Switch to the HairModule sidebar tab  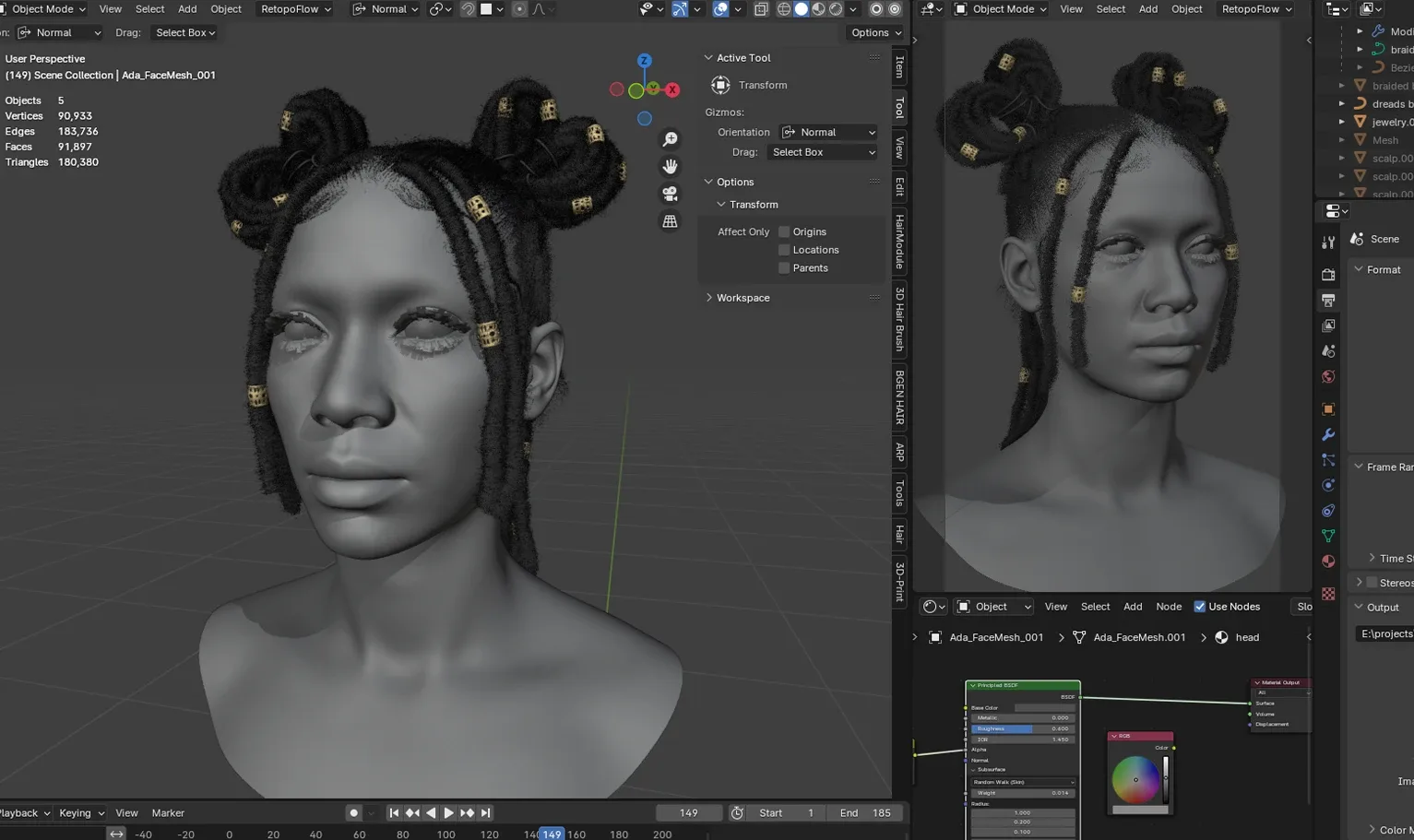pos(899,243)
